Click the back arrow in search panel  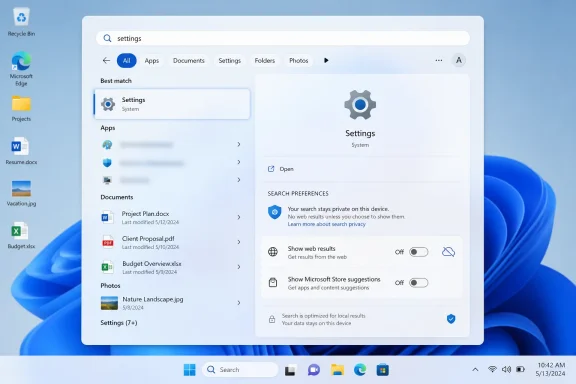tap(107, 60)
